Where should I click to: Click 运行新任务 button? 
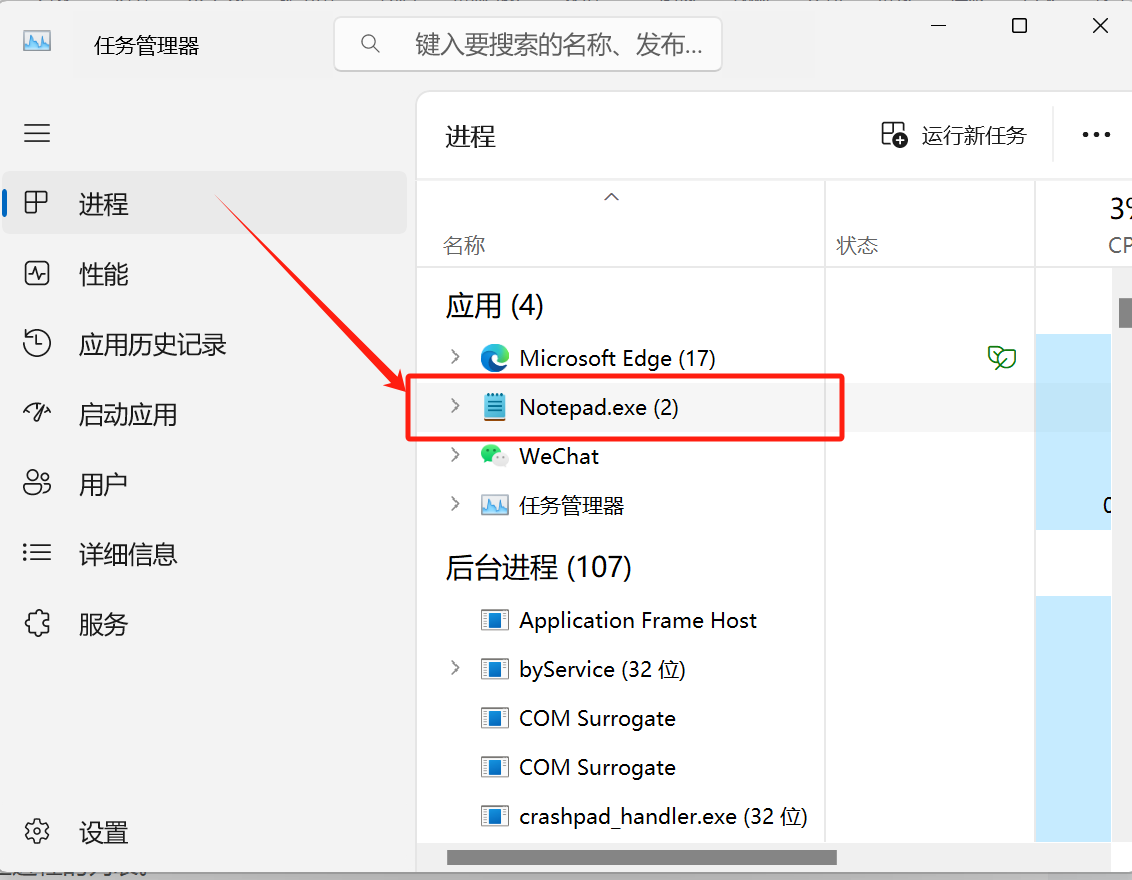click(x=953, y=135)
